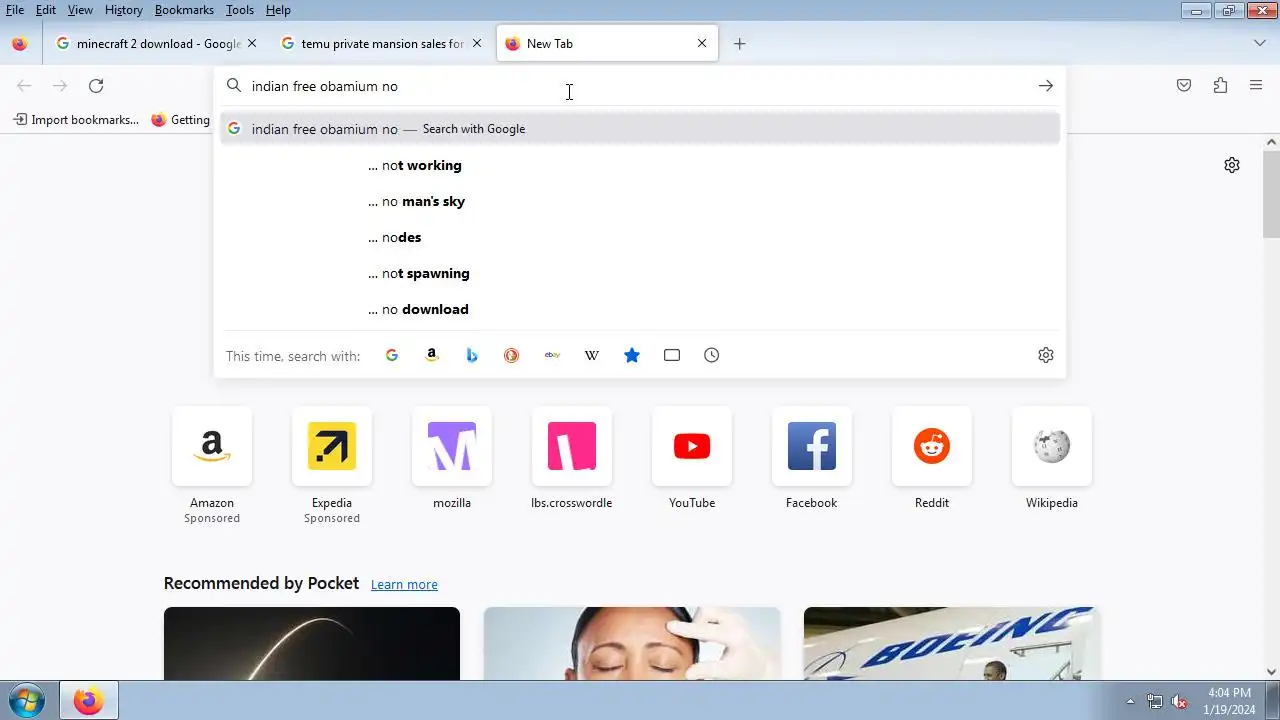
Task: Click the Learn more Pocket link
Action: coord(404,585)
